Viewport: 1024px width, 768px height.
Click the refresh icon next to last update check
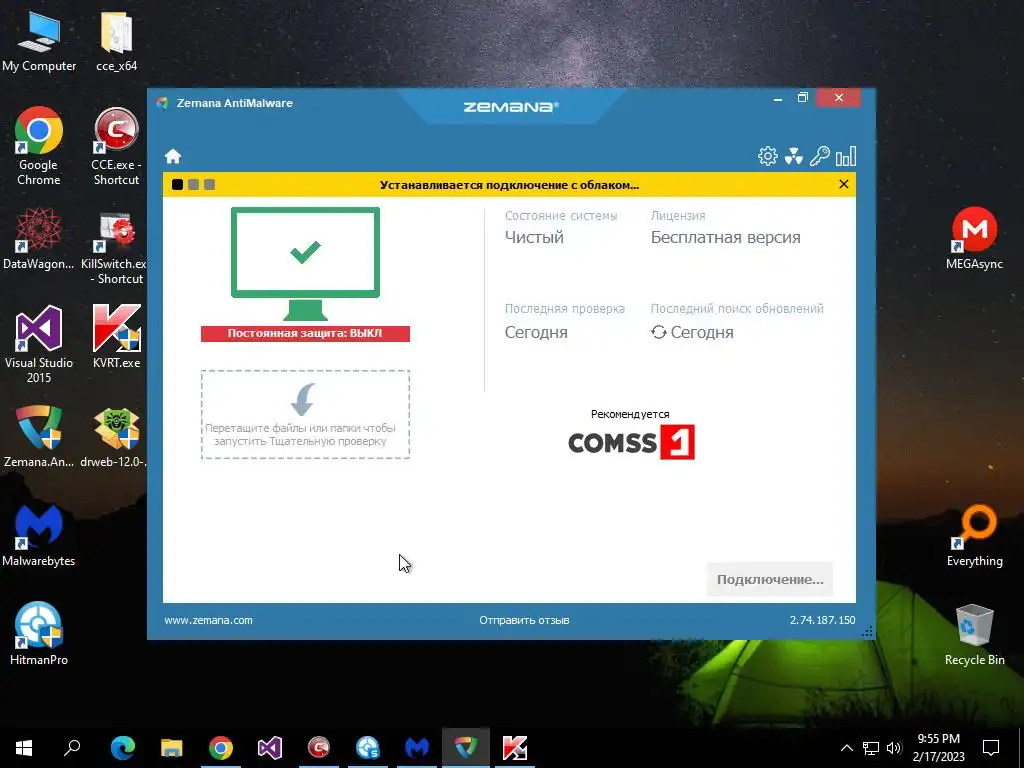pyautogui.click(x=658, y=332)
